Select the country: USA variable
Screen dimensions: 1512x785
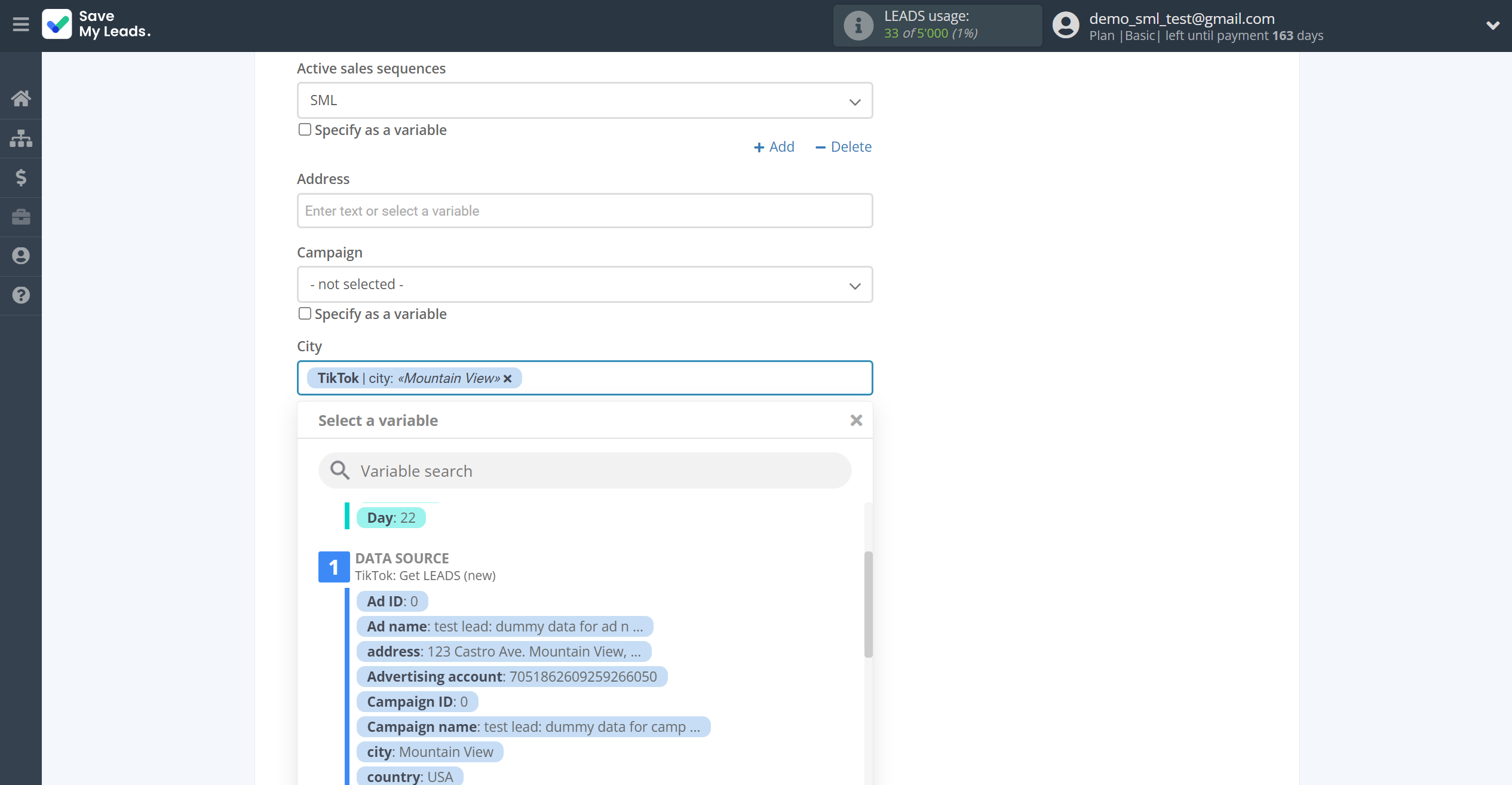click(410, 777)
